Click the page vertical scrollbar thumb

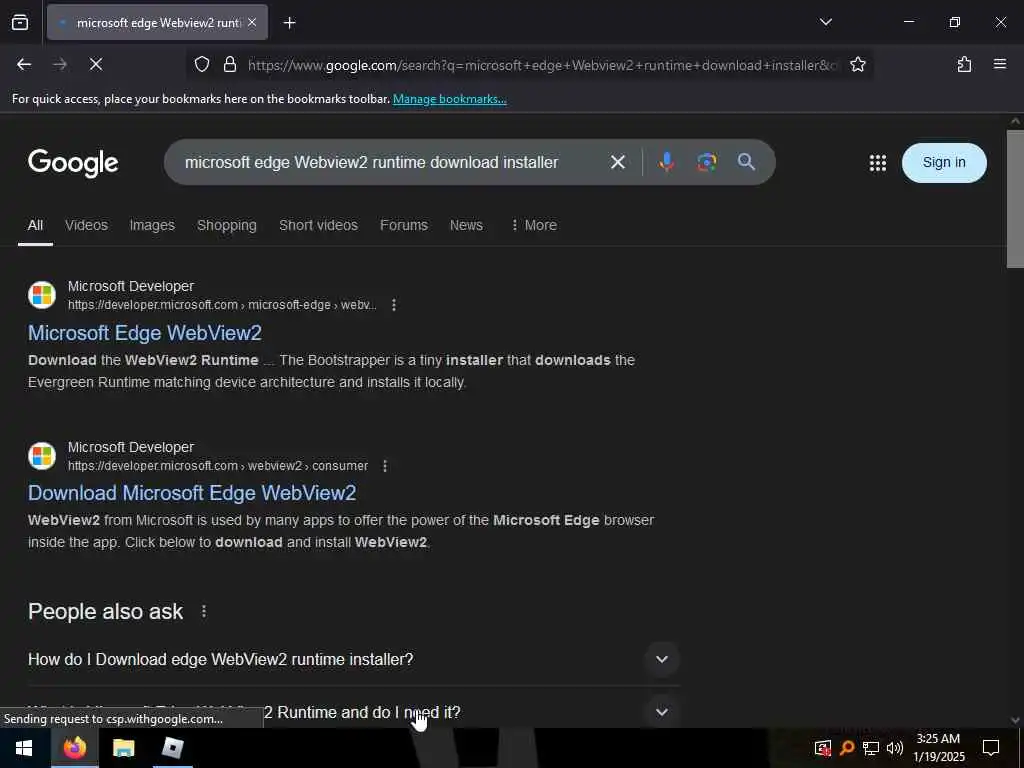tap(1015, 199)
